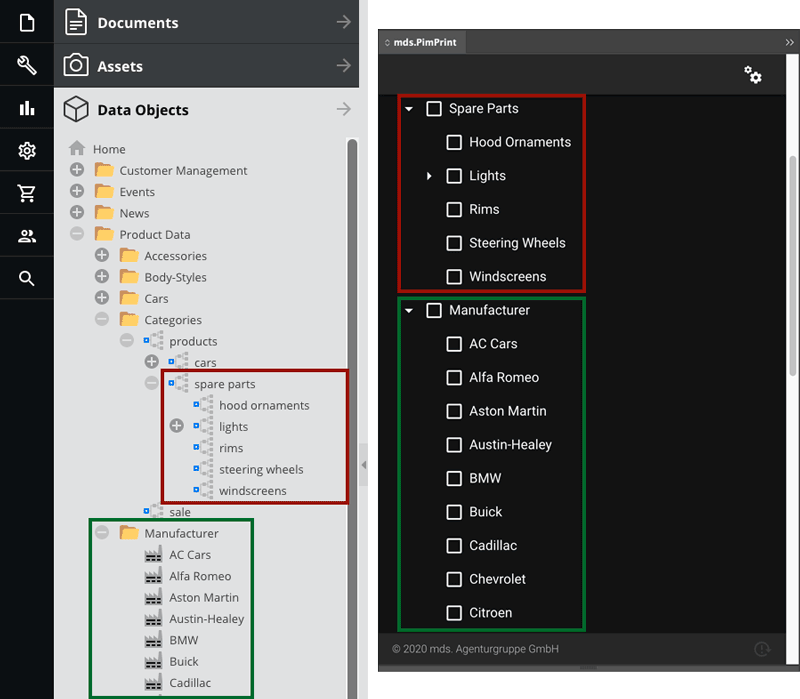This screenshot has height=699, width=800.
Task: Collapse the Product Data folder
Action: tap(77, 234)
